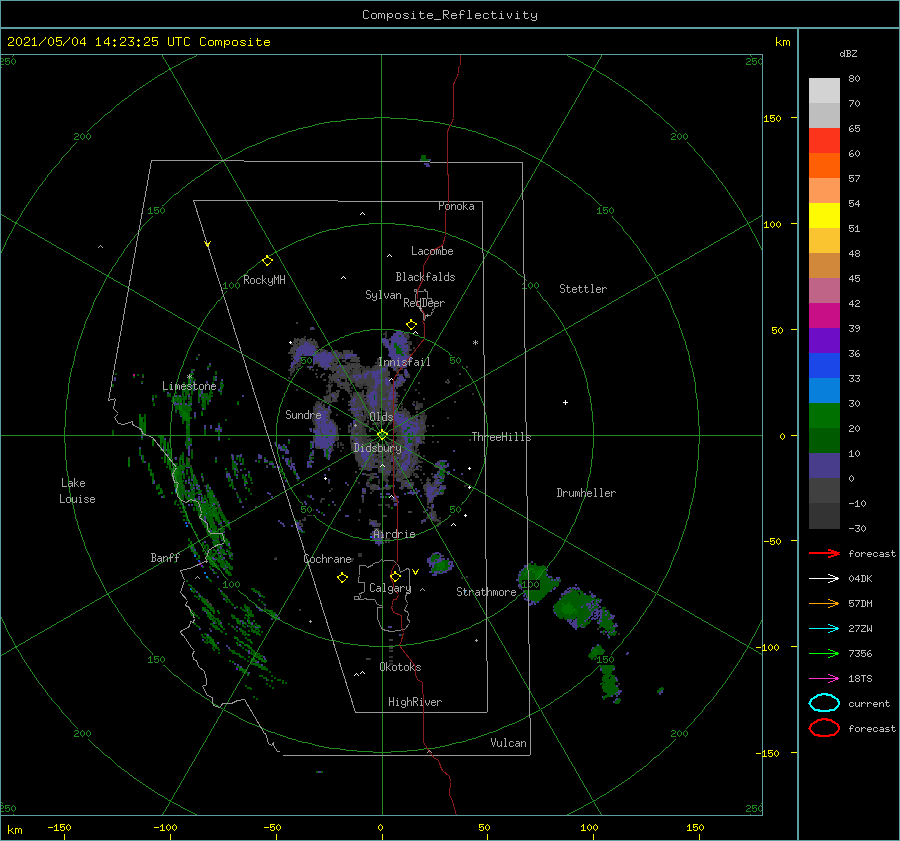Viewport: 900px width, 841px height.
Task: Click the Strathmore city label
Action: point(486,592)
